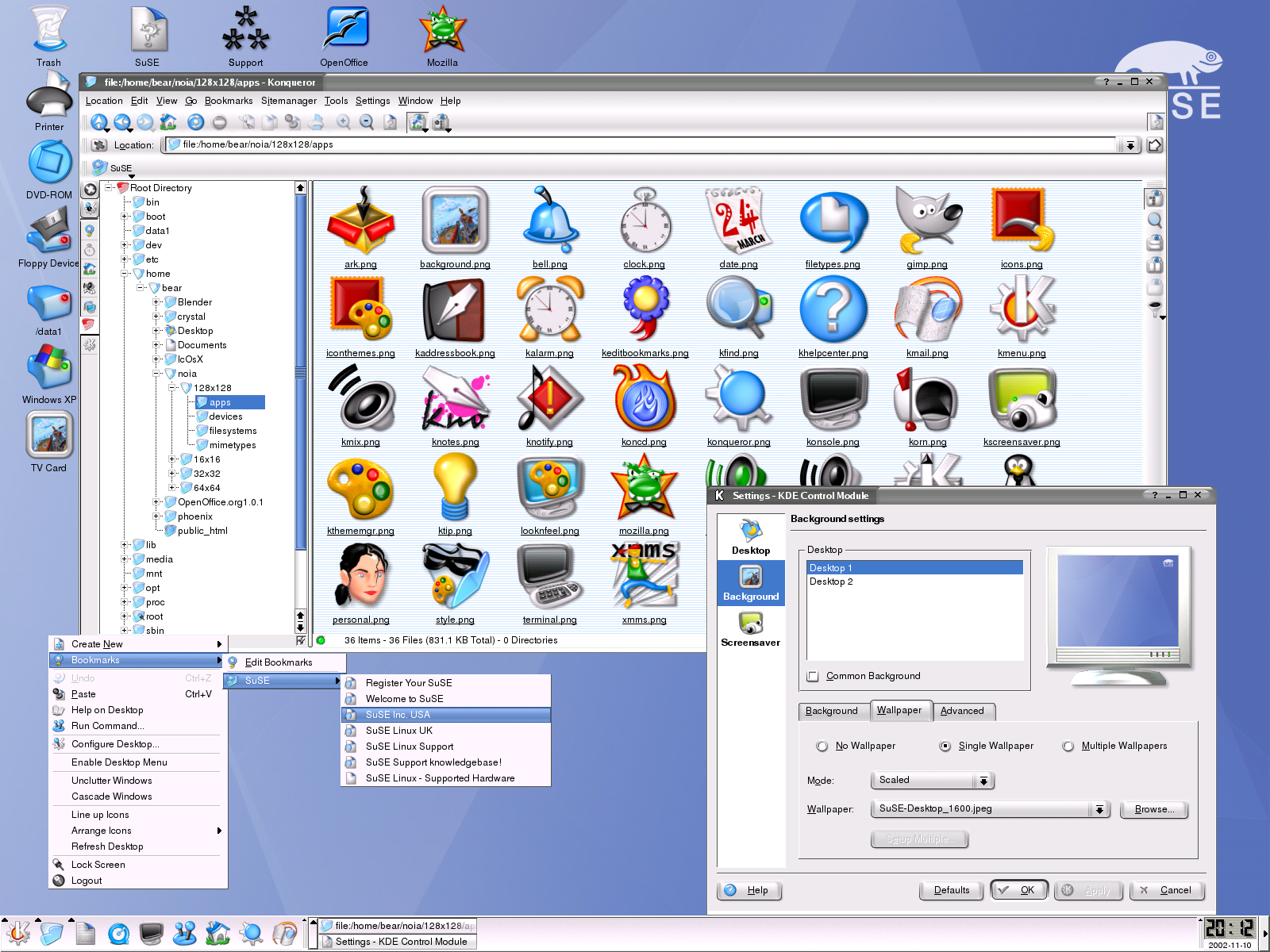Collapse the 128x128 folder in tree
The image size is (1270, 952).
(173, 388)
